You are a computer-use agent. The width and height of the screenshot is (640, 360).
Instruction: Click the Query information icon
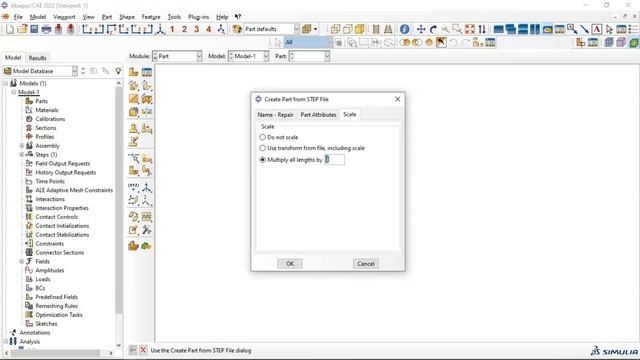click(x=404, y=29)
